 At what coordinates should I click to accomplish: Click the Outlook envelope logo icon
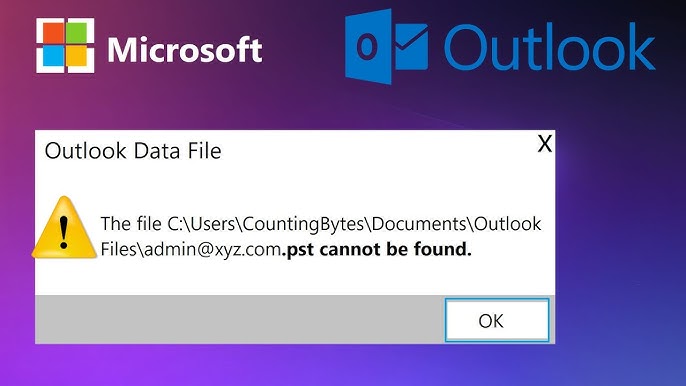click(387, 46)
